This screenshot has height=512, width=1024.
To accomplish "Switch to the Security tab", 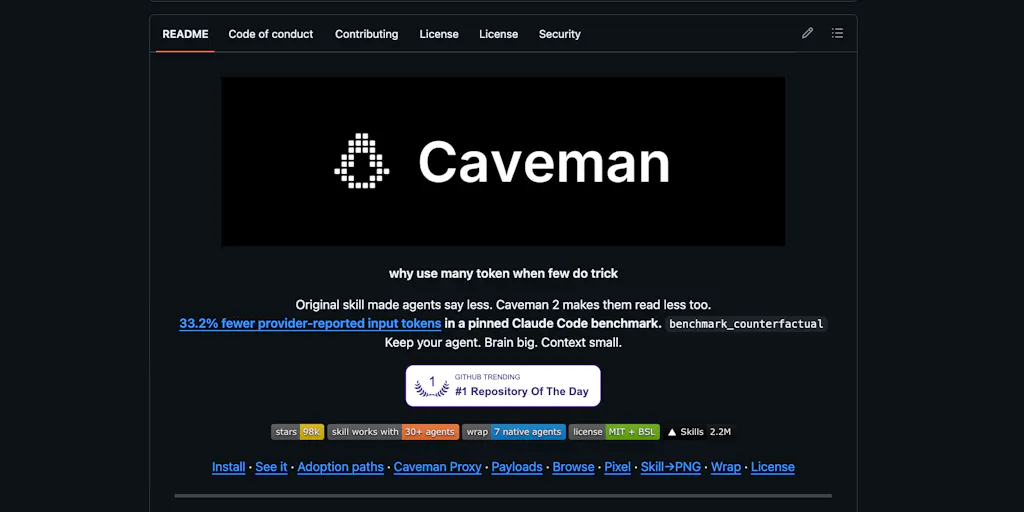I will [x=560, y=34].
